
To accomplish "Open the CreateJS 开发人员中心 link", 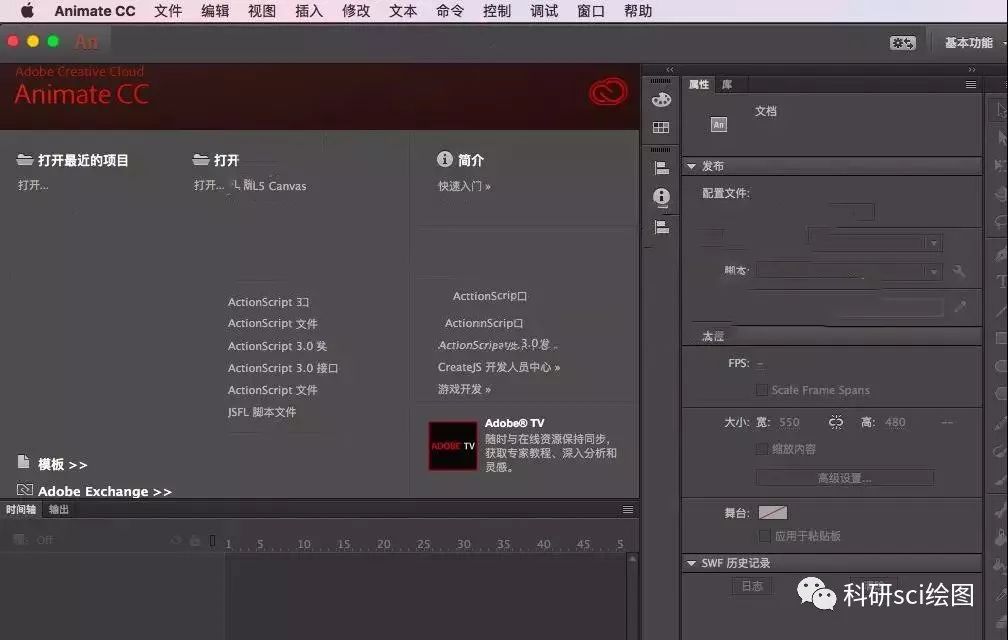I will [499, 367].
